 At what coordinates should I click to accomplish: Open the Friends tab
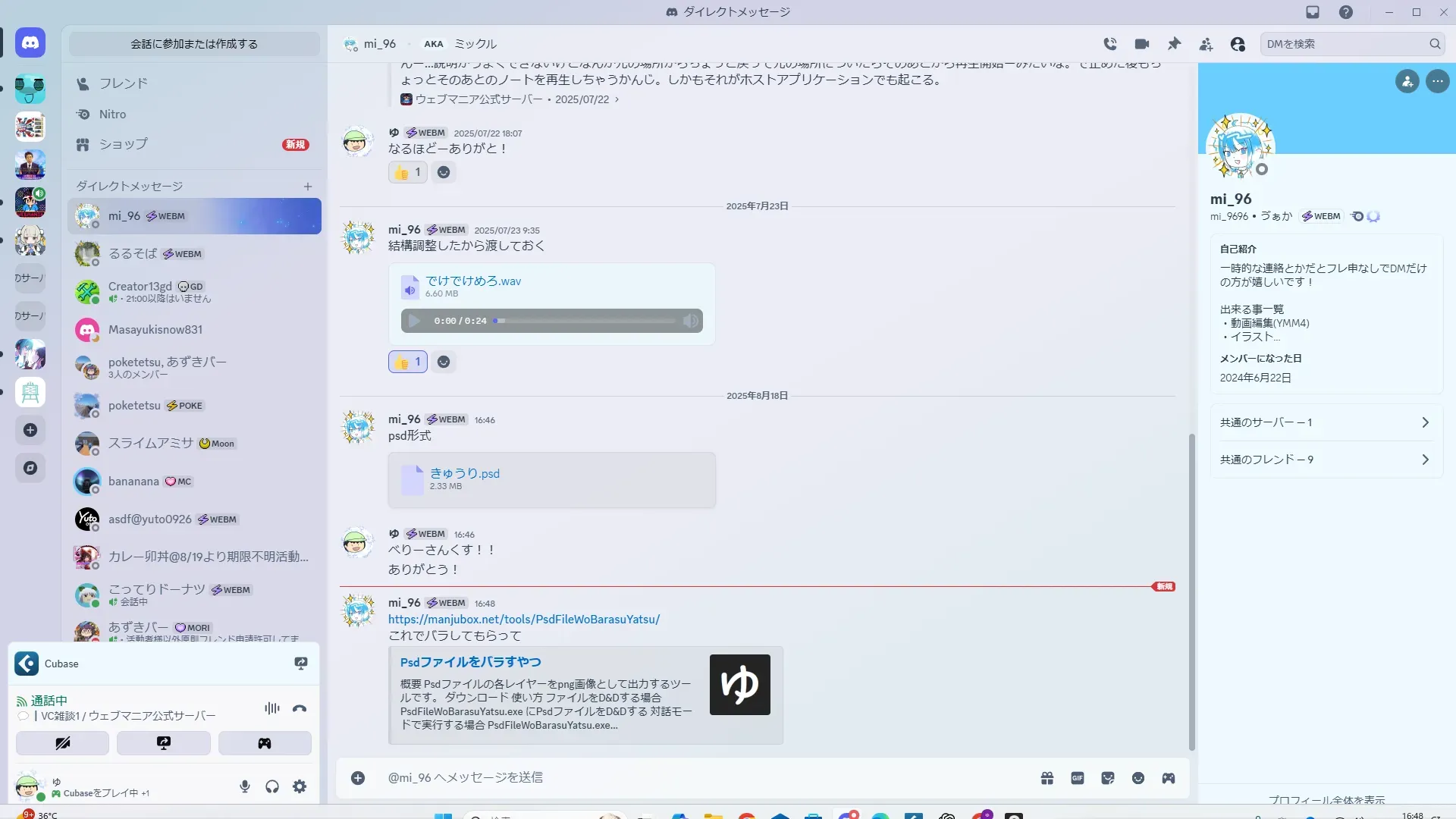[123, 83]
